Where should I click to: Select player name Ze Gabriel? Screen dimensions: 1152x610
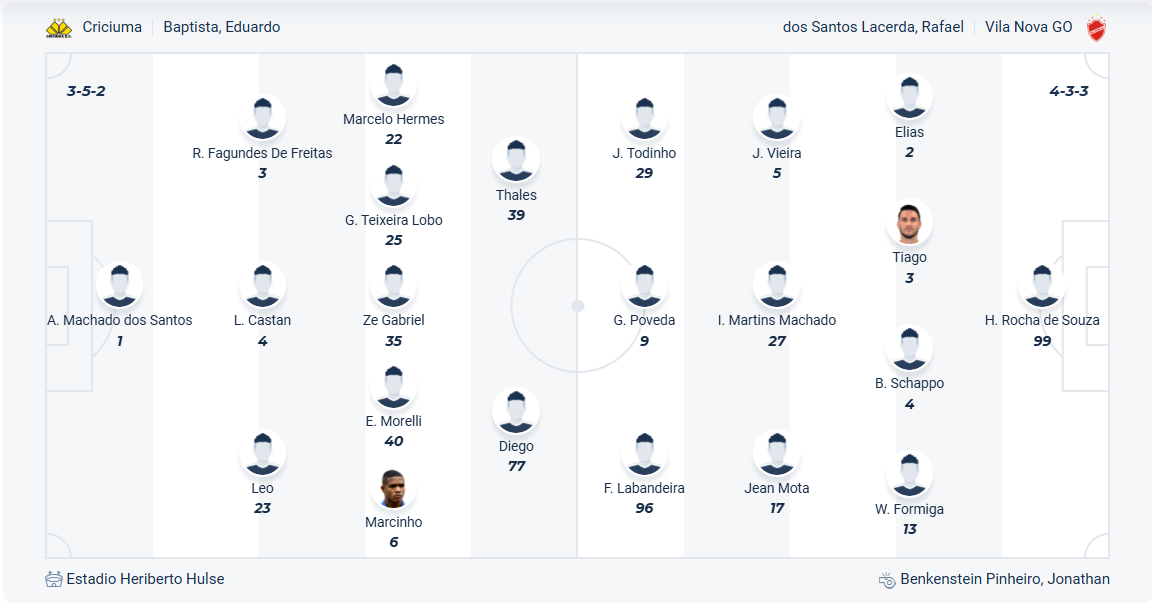pos(393,320)
